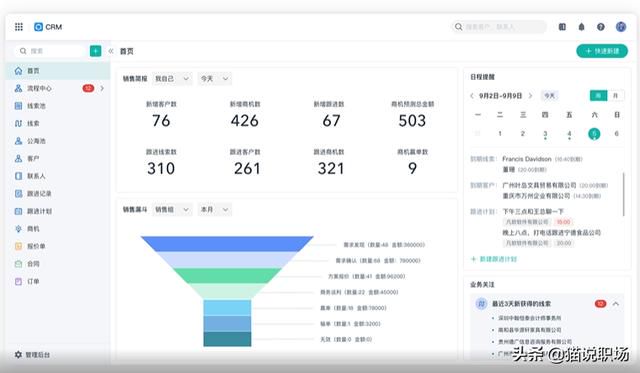Open the help question mark icon
The height and width of the screenshot is (373, 640).
600,27
